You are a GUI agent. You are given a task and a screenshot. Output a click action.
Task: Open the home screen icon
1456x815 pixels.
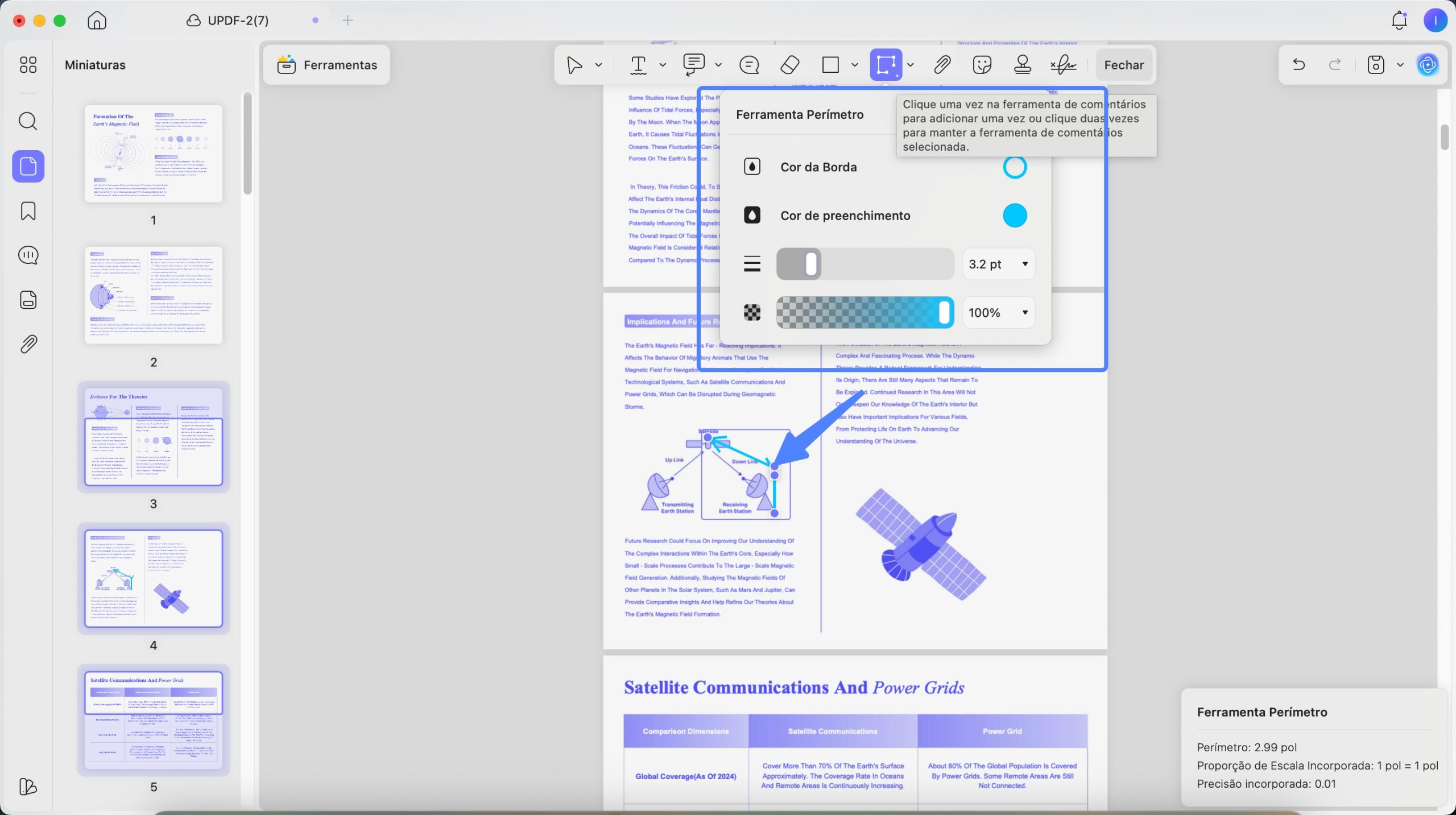(97, 20)
